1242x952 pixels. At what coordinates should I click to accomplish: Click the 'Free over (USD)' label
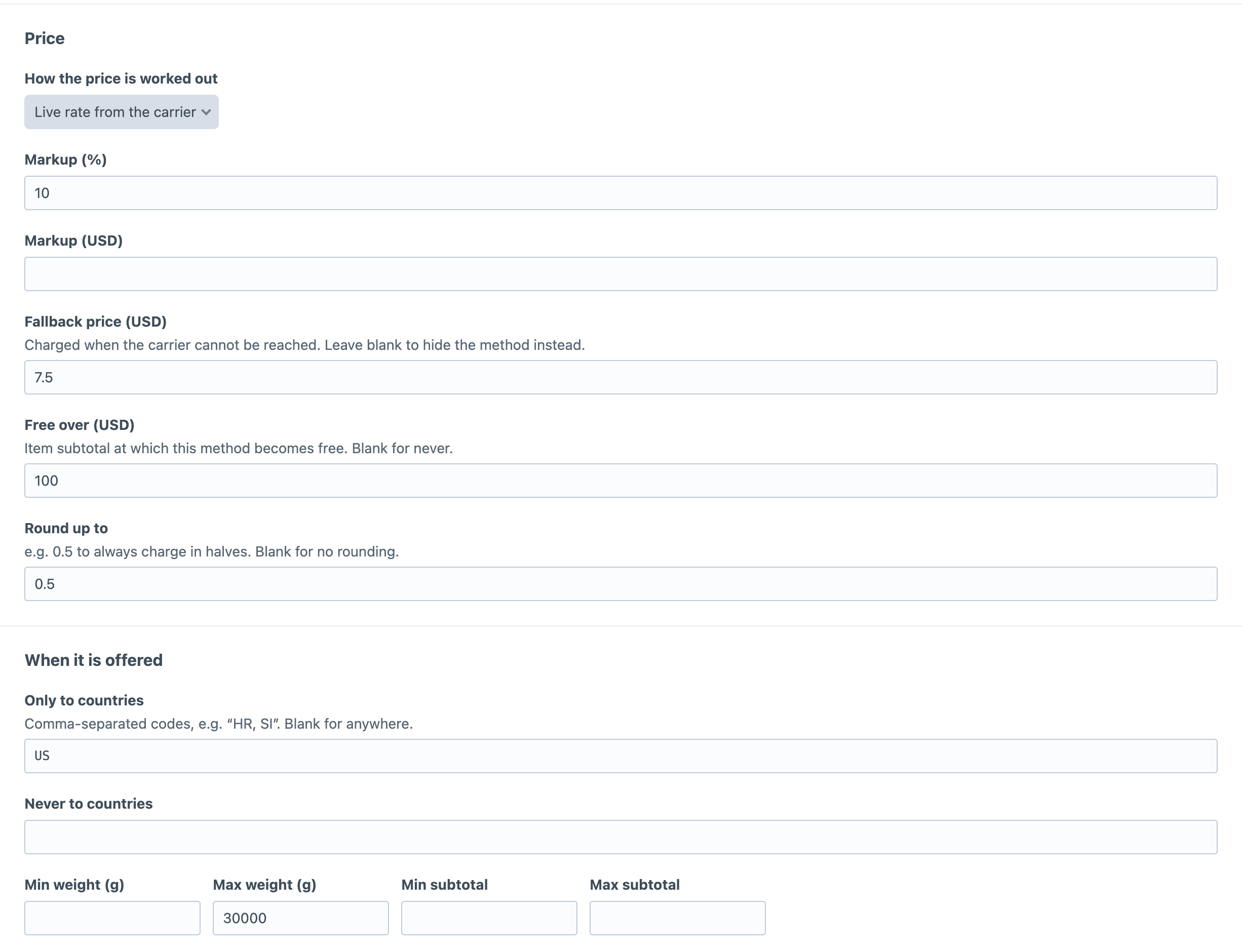(80, 425)
